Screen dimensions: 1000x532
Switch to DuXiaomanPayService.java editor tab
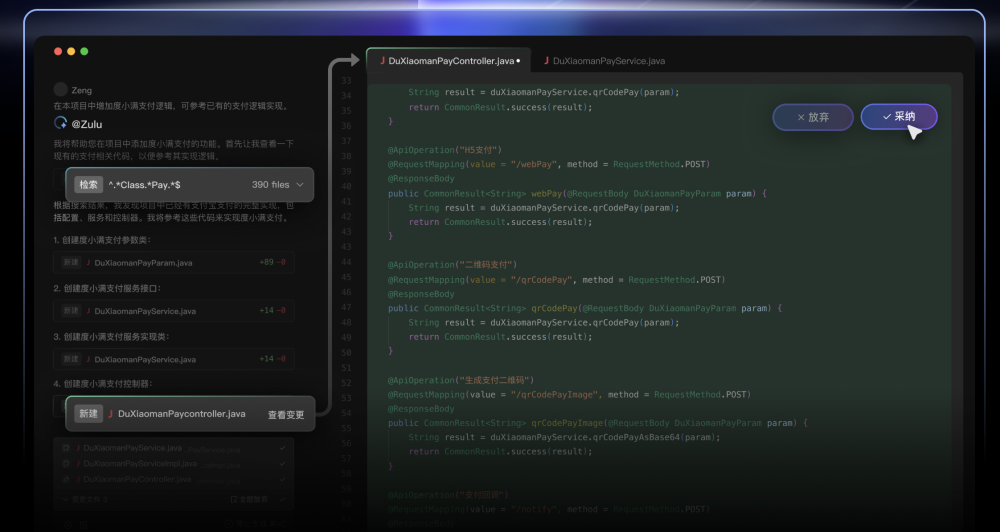tap(603, 61)
